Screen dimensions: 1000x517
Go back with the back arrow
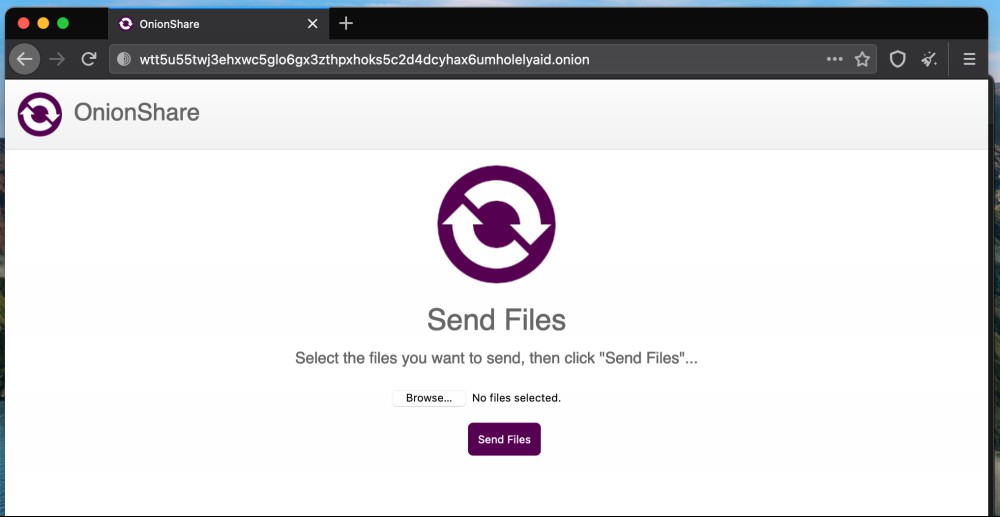point(24,59)
